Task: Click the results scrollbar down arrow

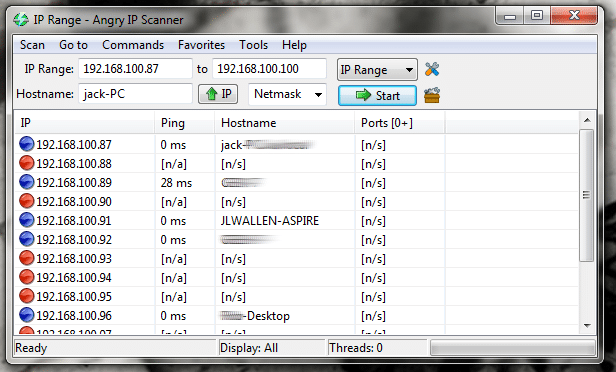Action: [587, 326]
